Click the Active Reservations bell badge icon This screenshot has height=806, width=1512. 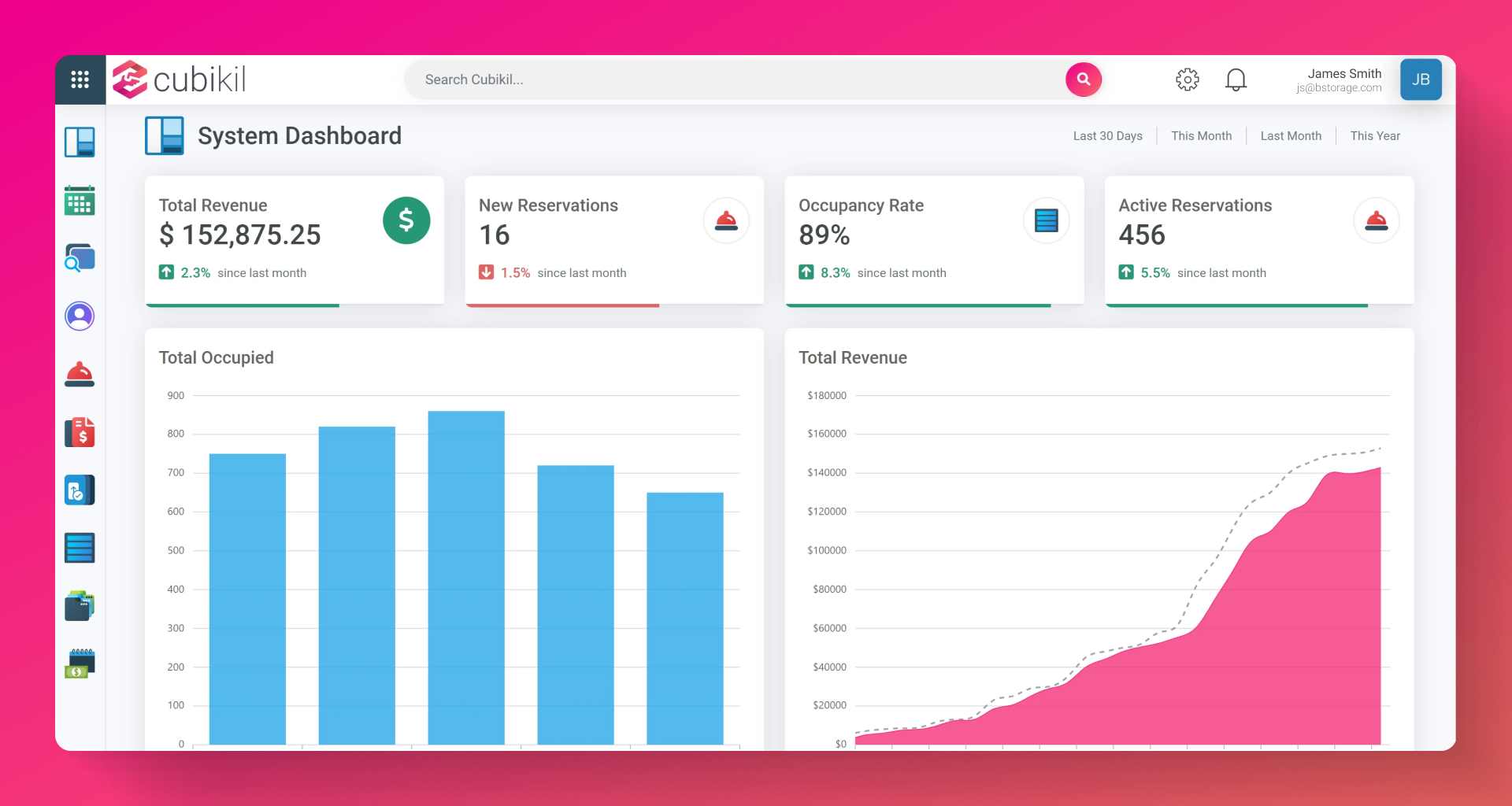tap(1376, 220)
